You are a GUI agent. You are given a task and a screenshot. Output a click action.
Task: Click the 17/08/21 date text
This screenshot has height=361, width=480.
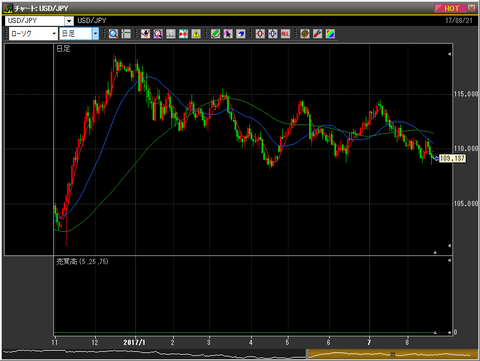tap(459, 21)
